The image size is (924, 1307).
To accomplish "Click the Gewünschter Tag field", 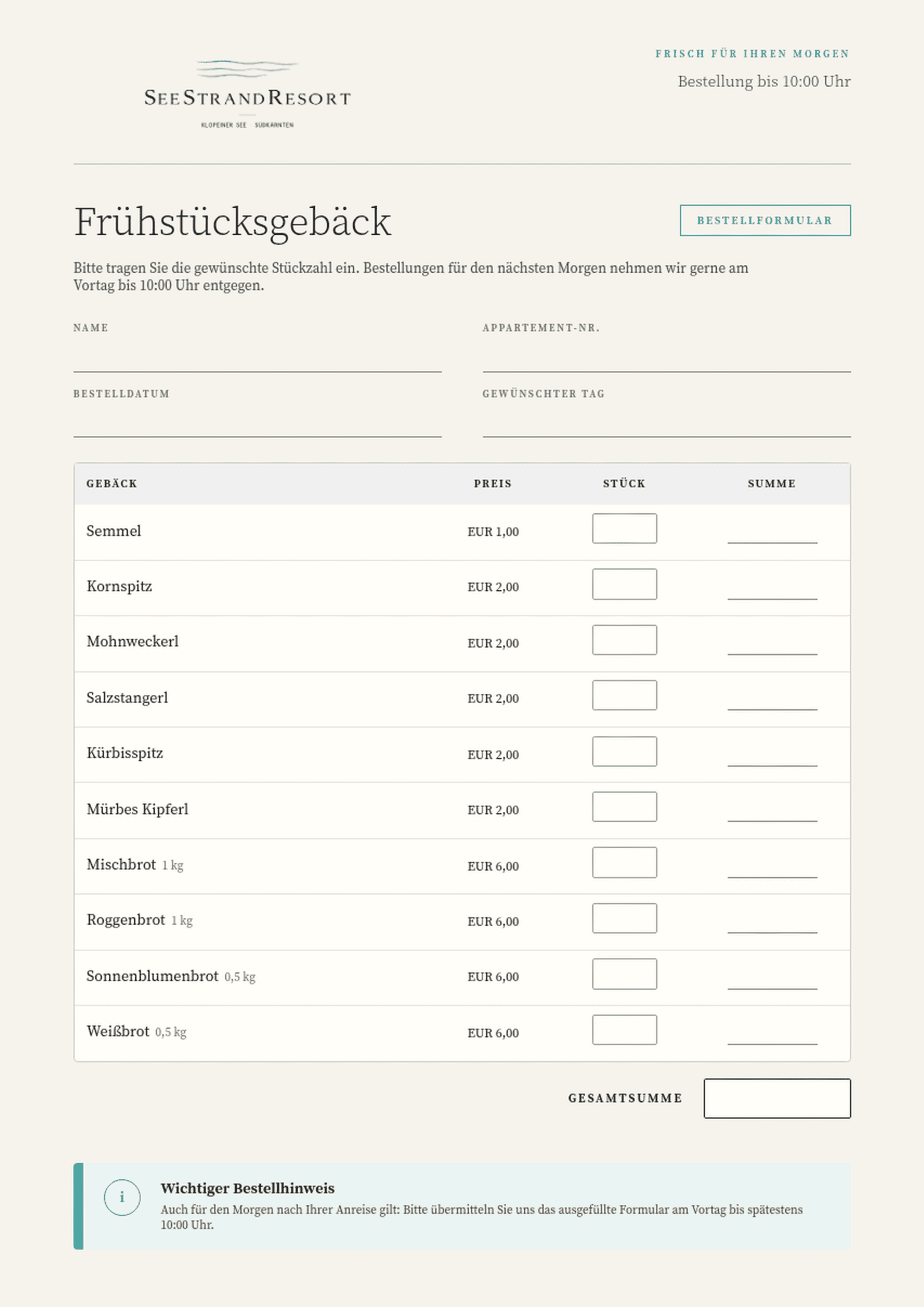I will 667,424.
